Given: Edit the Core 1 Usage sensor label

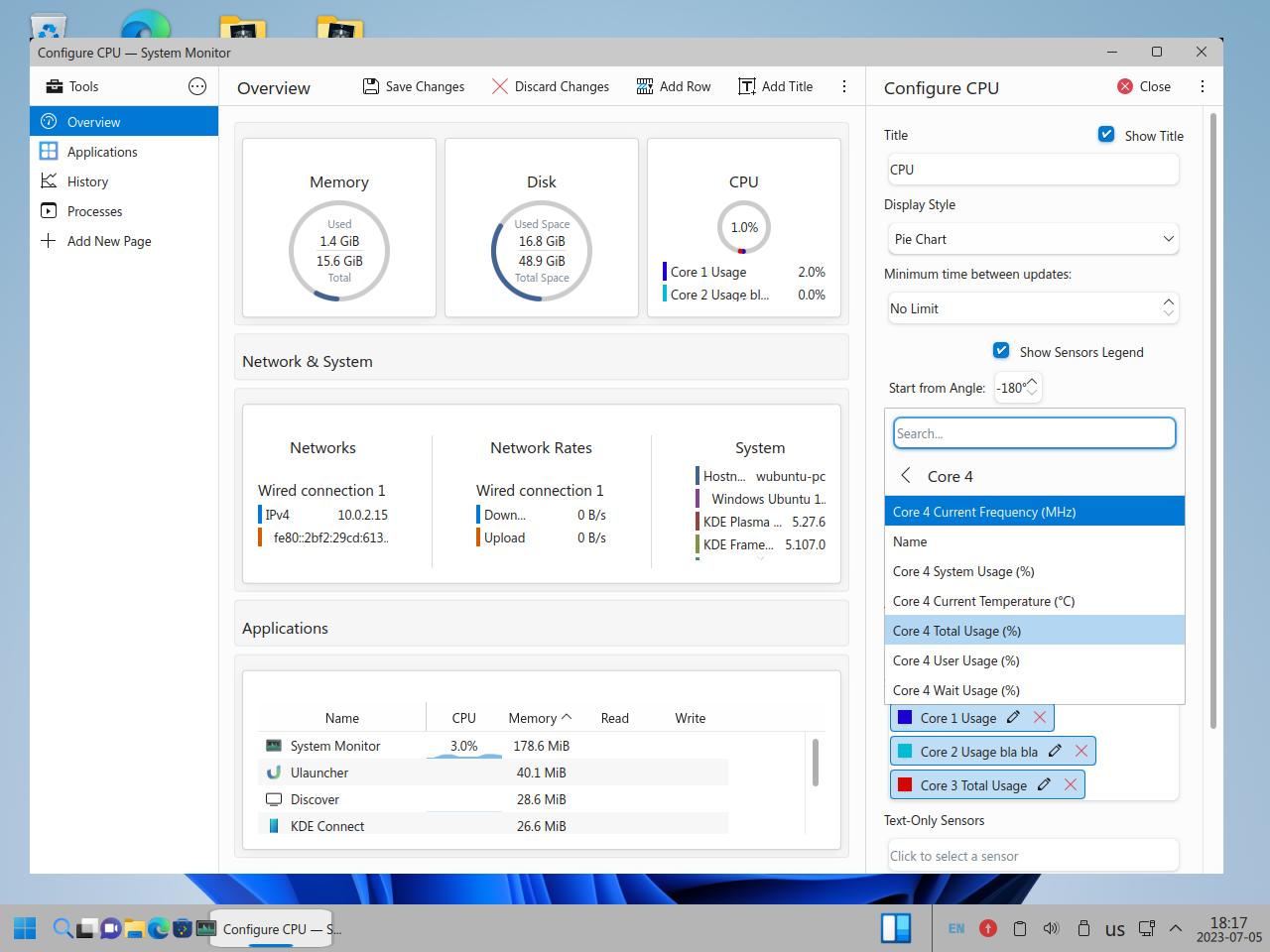Looking at the screenshot, I should click(1013, 717).
